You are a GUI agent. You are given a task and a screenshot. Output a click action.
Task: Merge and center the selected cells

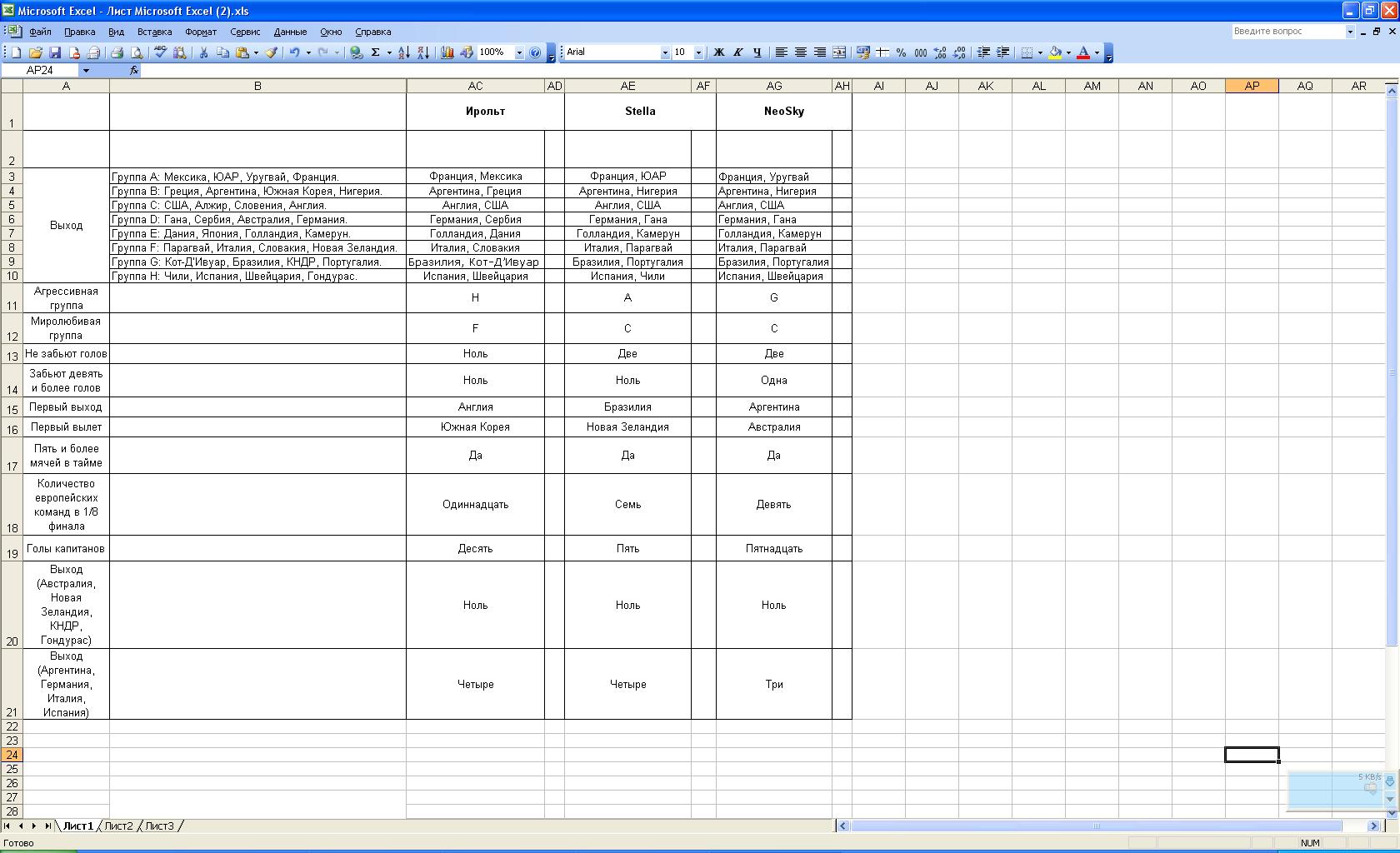(x=839, y=52)
